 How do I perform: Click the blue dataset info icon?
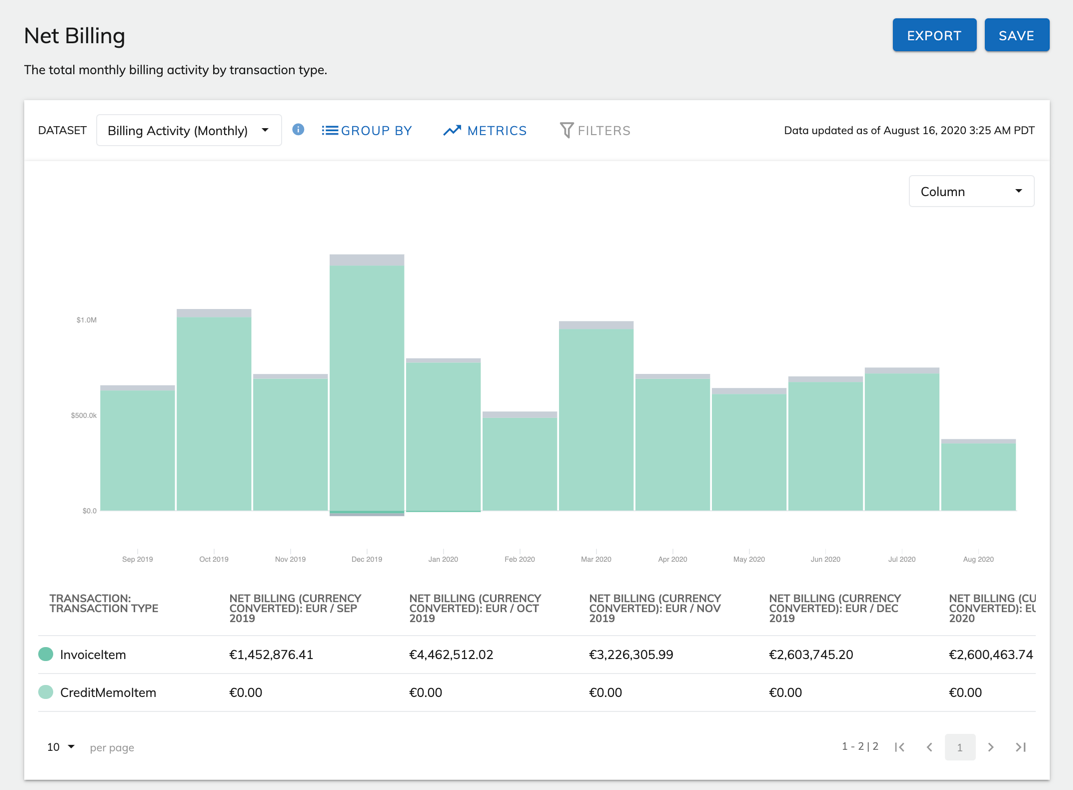[298, 130]
